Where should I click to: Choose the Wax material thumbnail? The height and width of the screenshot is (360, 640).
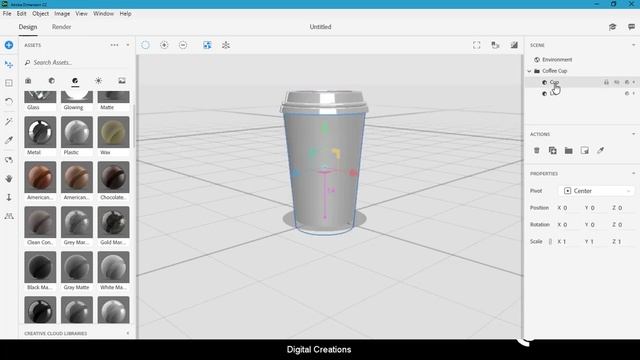(113, 132)
